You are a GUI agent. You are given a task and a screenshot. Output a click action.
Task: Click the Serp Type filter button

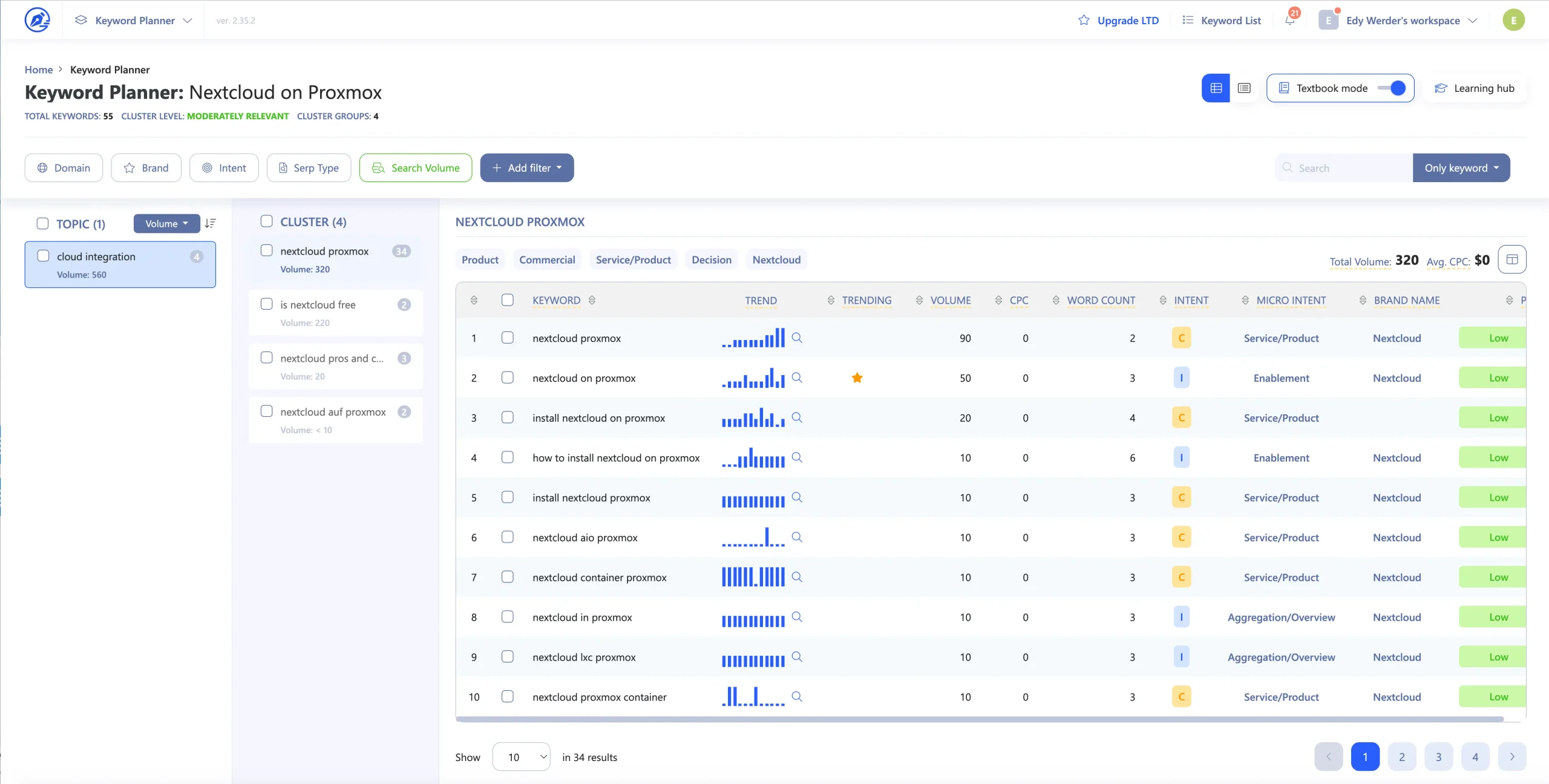[309, 168]
